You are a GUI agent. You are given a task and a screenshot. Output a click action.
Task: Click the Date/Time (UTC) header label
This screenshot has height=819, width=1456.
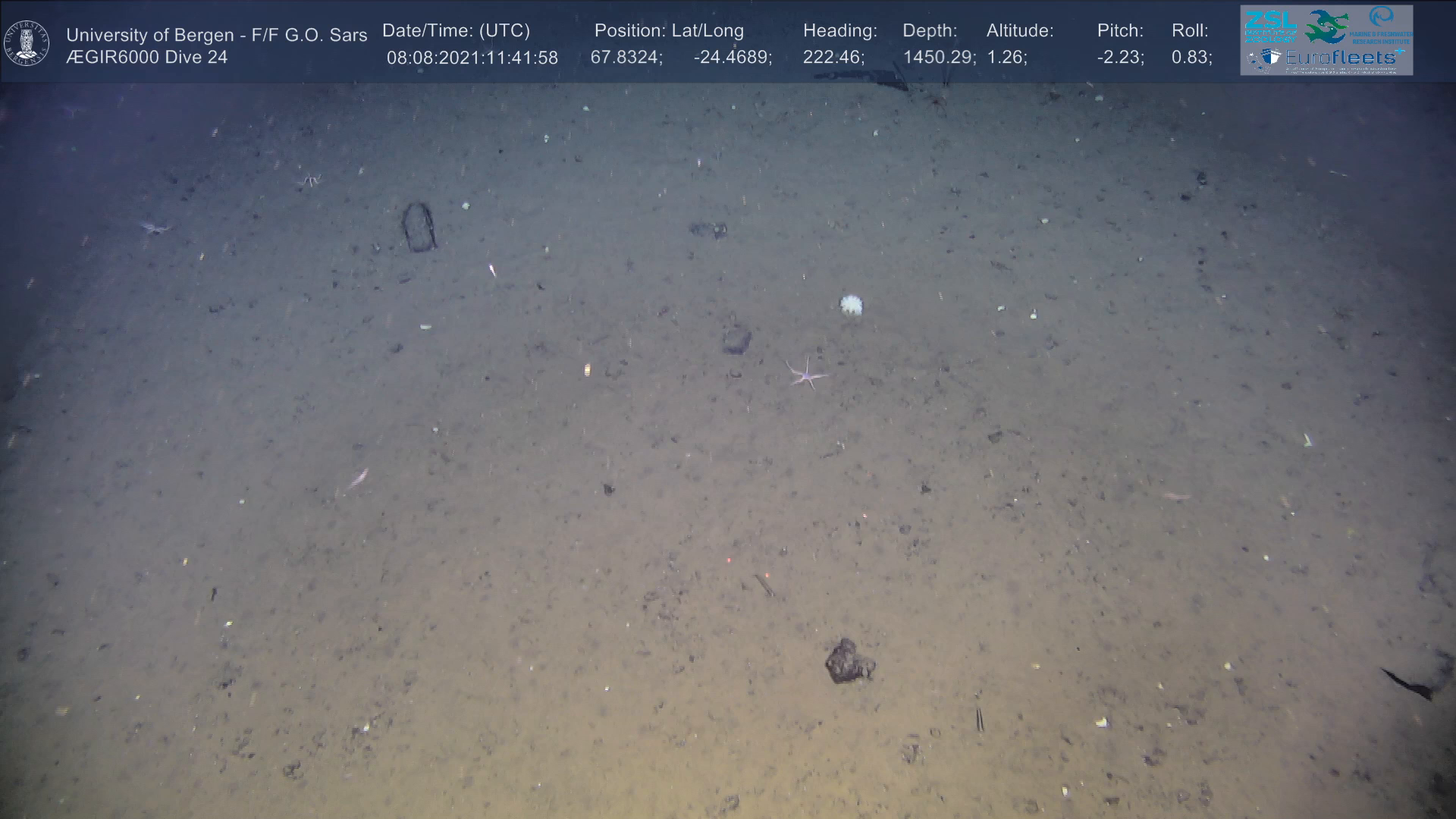coord(456,31)
